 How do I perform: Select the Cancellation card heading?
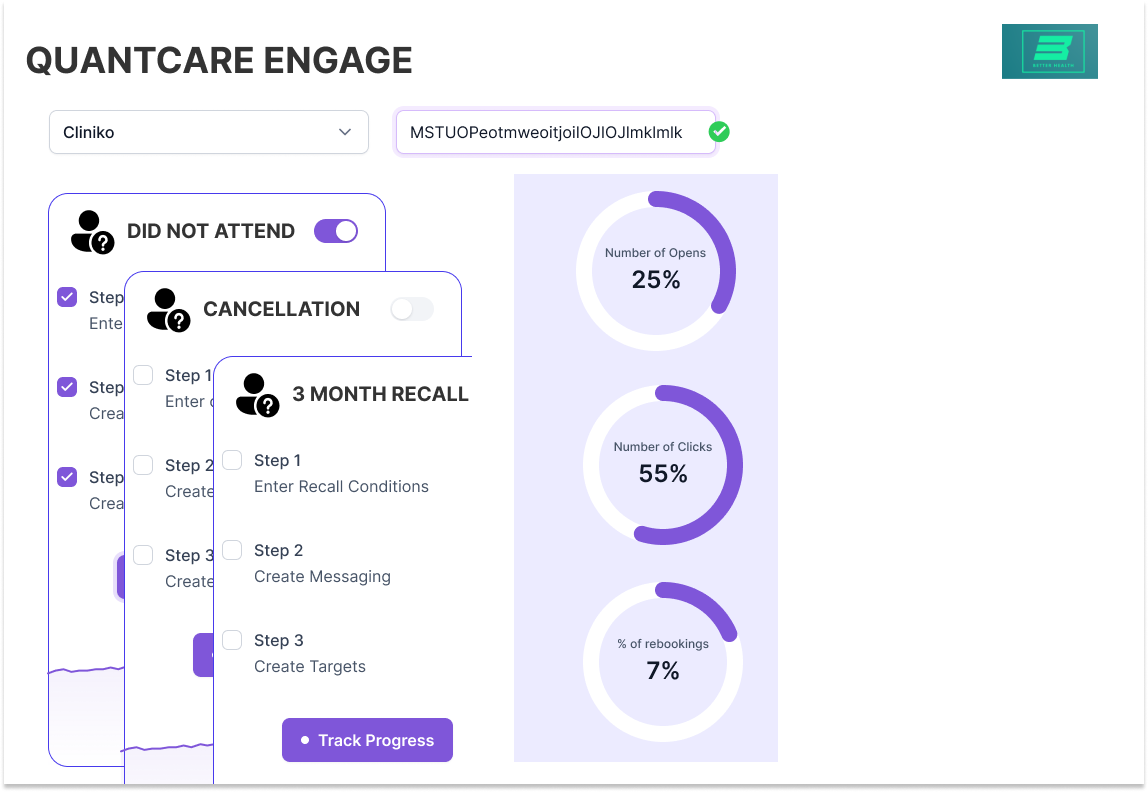pos(281,309)
